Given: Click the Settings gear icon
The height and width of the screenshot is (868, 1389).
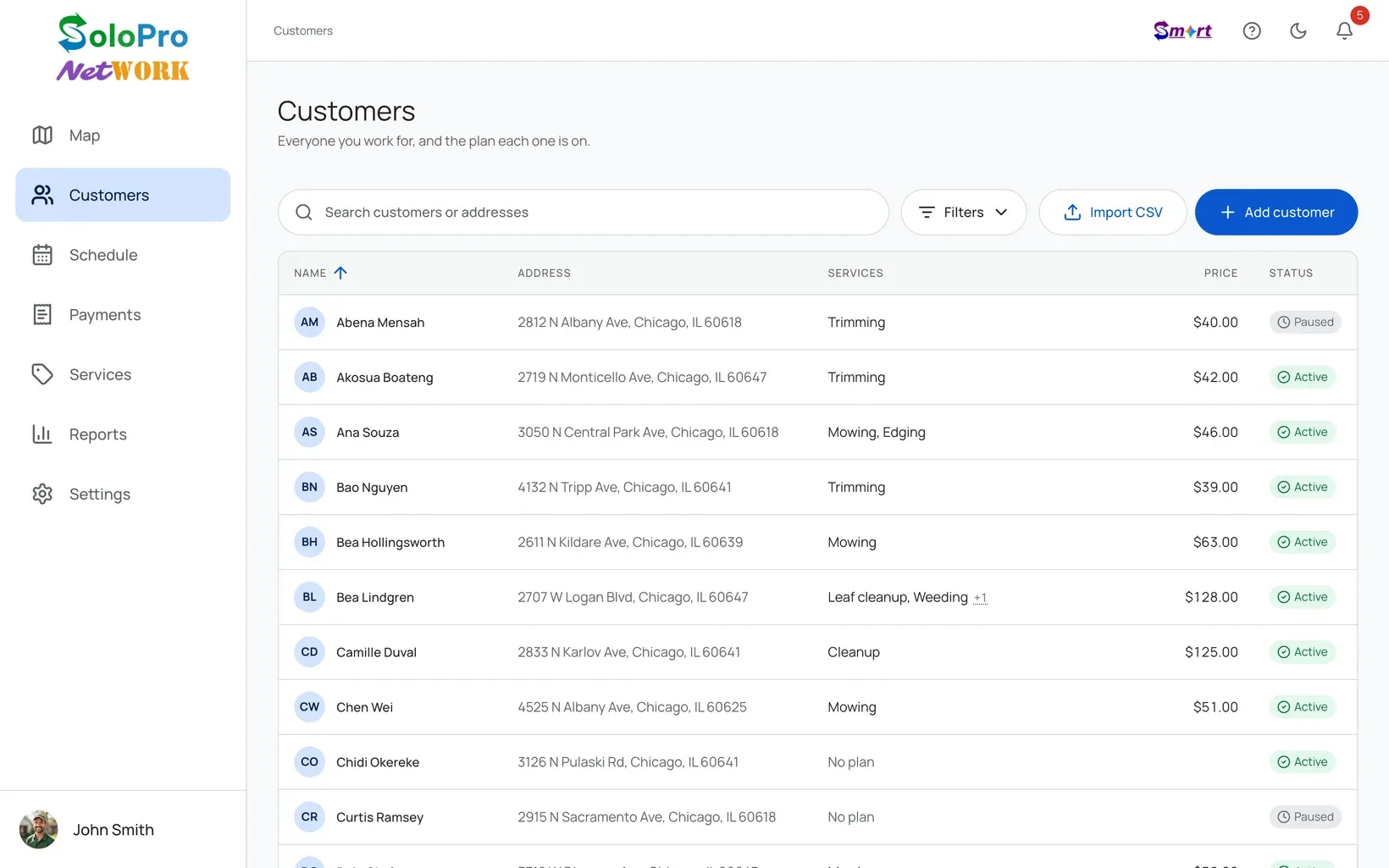Looking at the screenshot, I should pos(42,494).
